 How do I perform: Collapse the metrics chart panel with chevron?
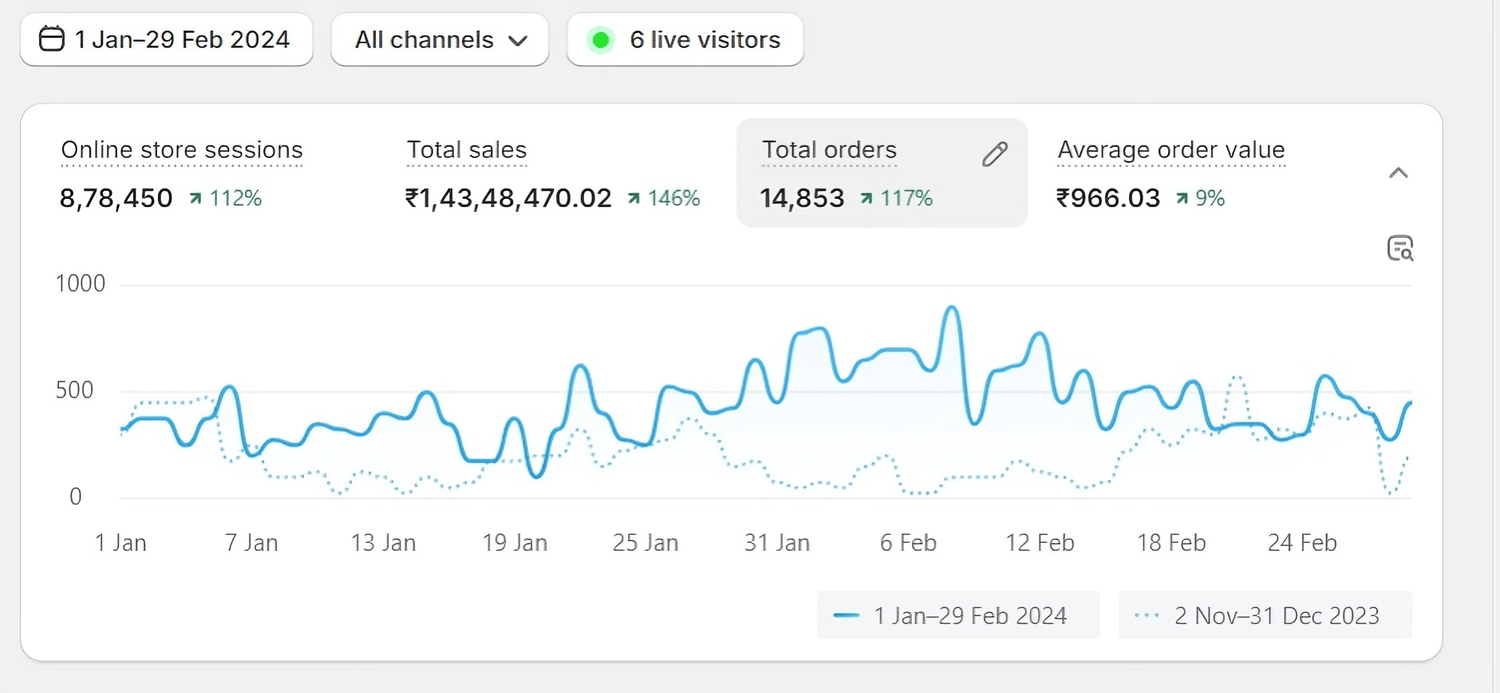[1398, 173]
